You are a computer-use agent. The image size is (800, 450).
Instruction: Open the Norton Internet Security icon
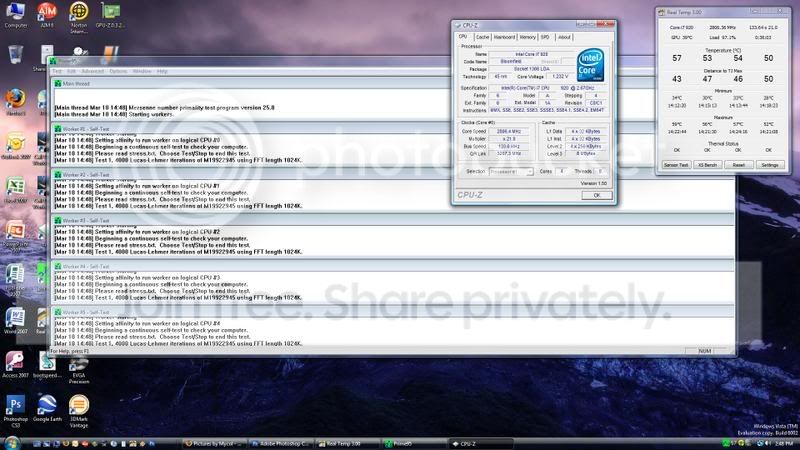pyautogui.click(x=79, y=17)
